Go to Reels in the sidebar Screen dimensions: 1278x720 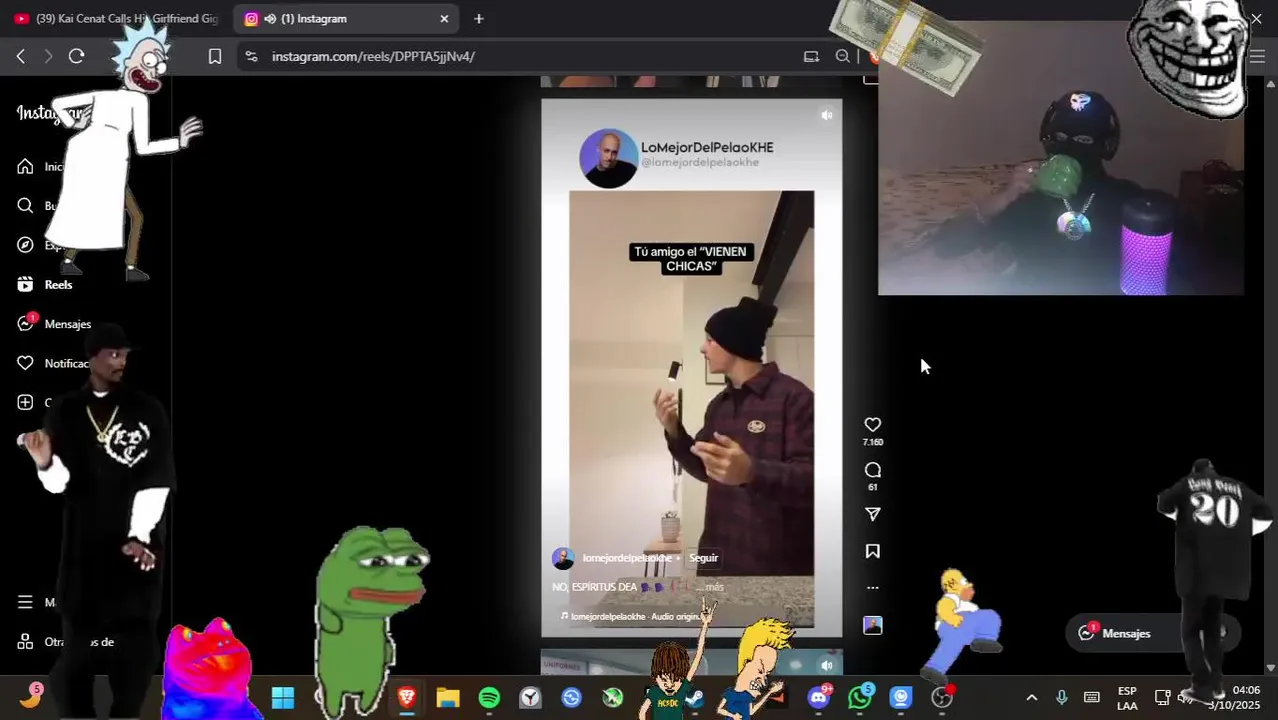tap(45, 285)
